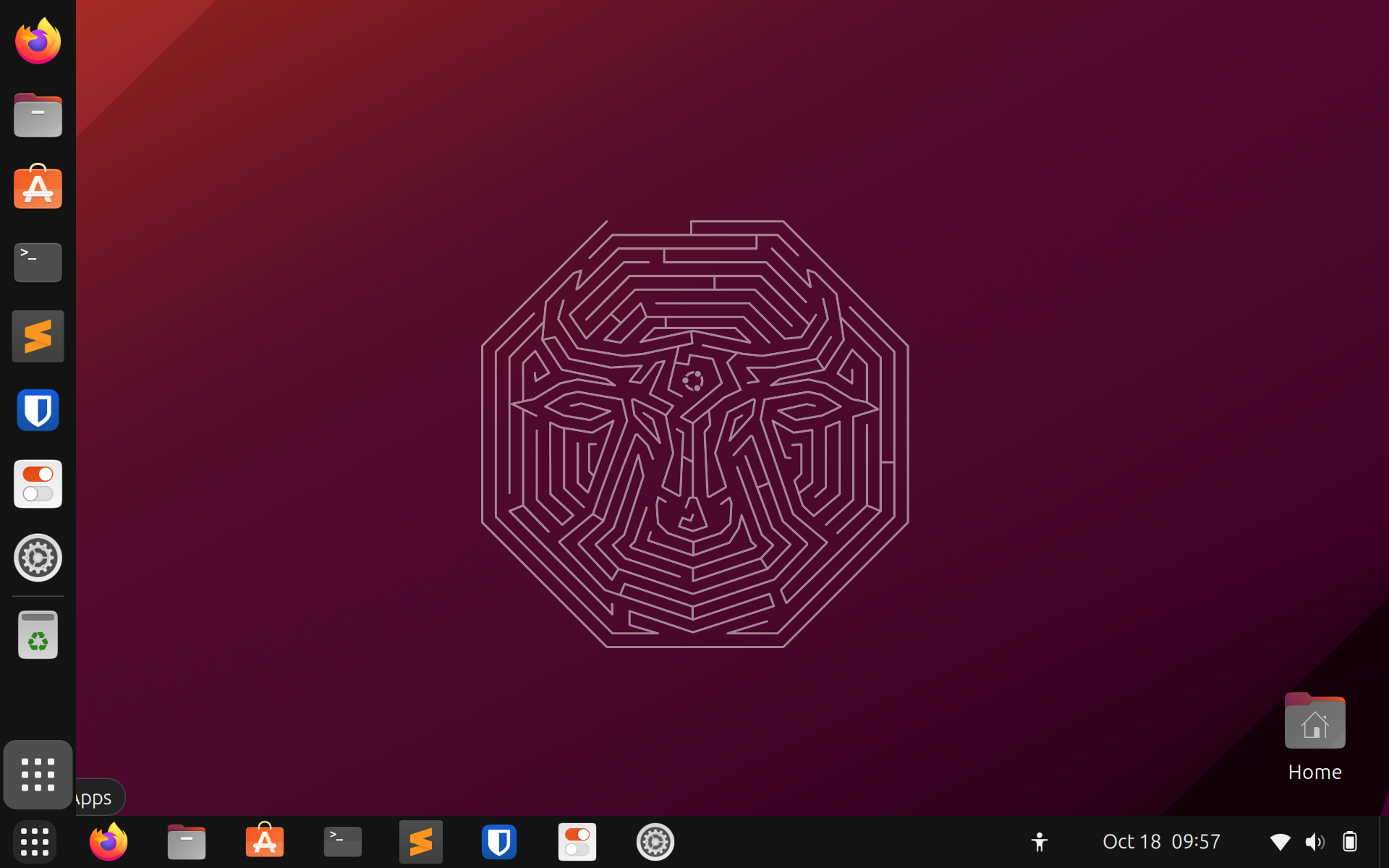The width and height of the screenshot is (1389, 868).
Task: Click the app grid button in the bottom-left corner
Action: [x=34, y=842]
